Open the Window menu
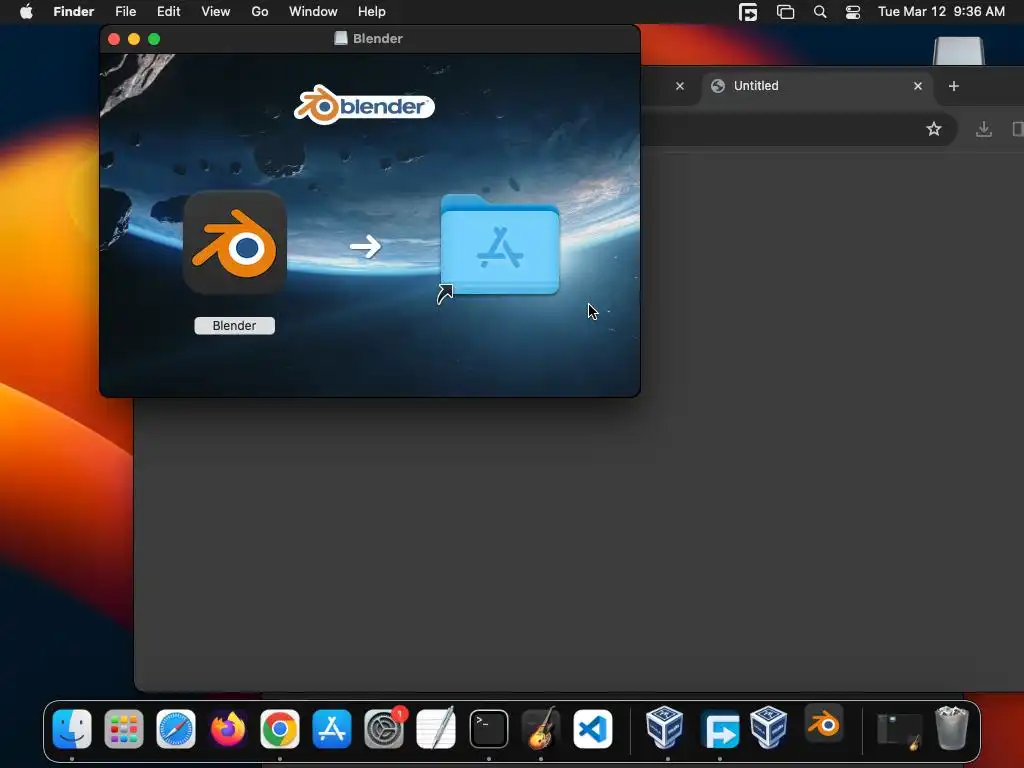 click(313, 12)
